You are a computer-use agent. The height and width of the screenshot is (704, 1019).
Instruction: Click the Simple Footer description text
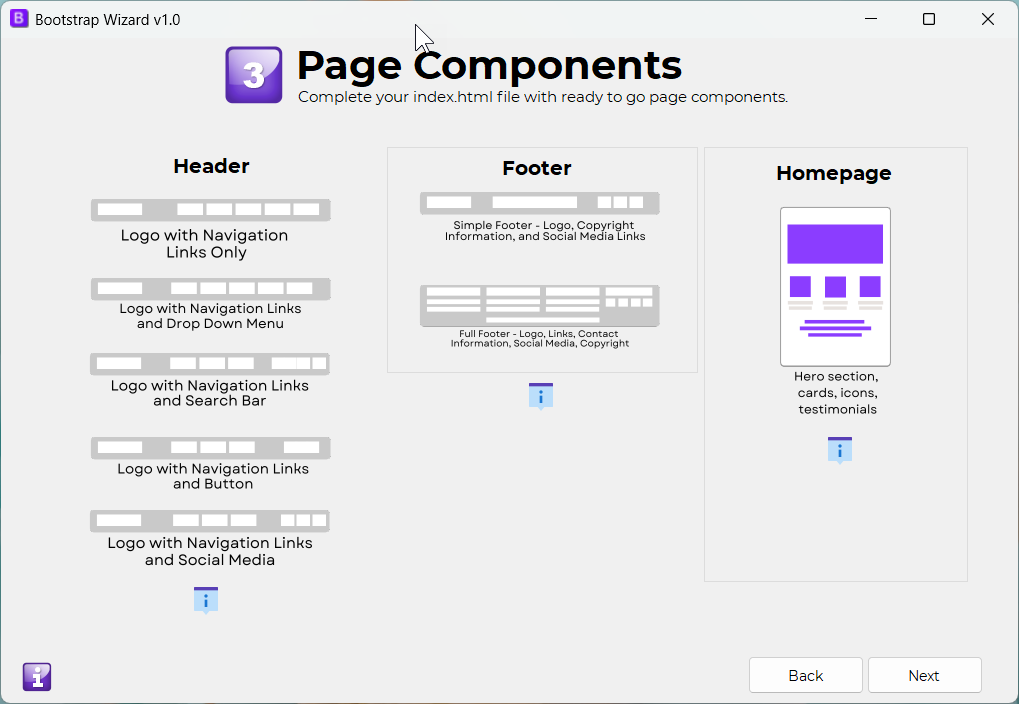pos(545,231)
